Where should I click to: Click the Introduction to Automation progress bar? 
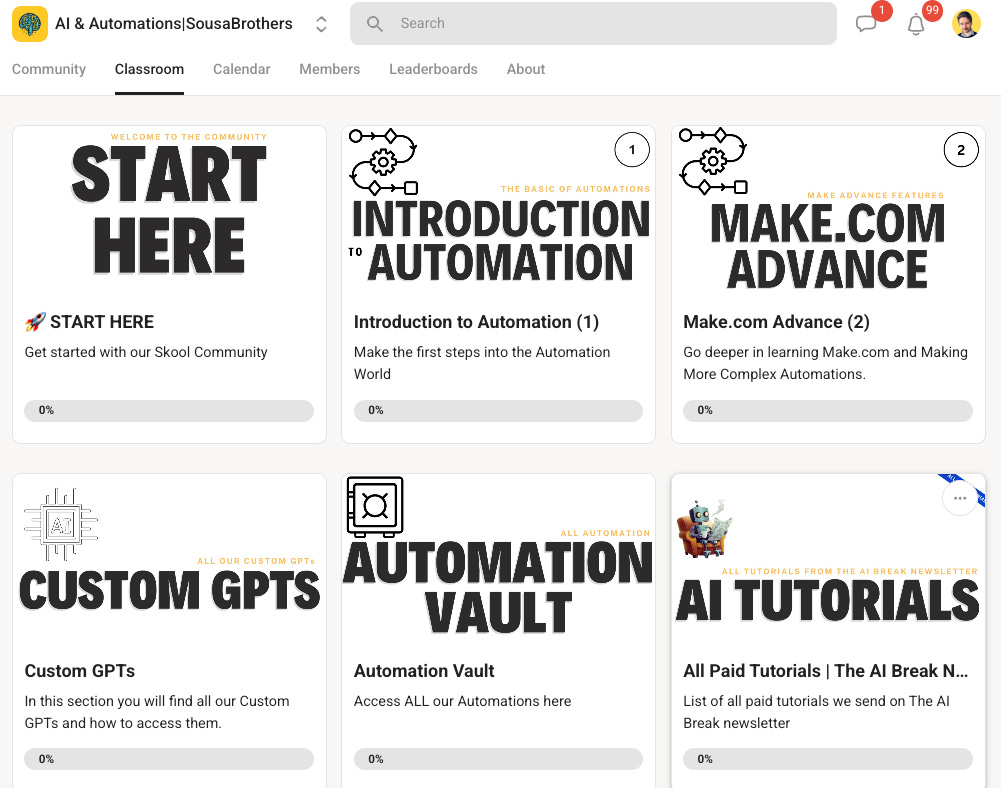pyautogui.click(x=499, y=411)
